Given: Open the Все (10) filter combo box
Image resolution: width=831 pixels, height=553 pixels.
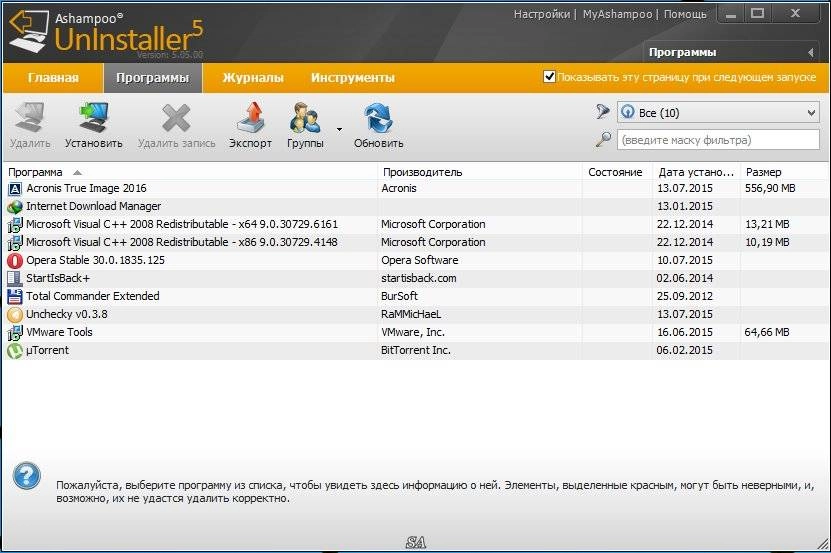Looking at the screenshot, I should point(718,112).
